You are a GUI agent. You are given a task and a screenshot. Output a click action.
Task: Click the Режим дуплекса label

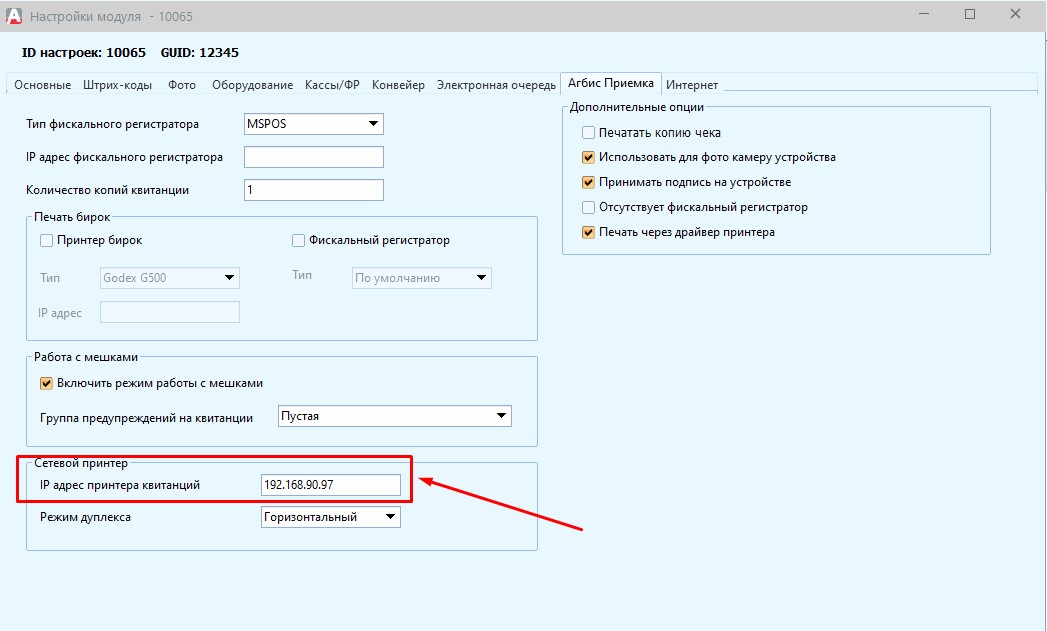pyautogui.click(x=85, y=517)
